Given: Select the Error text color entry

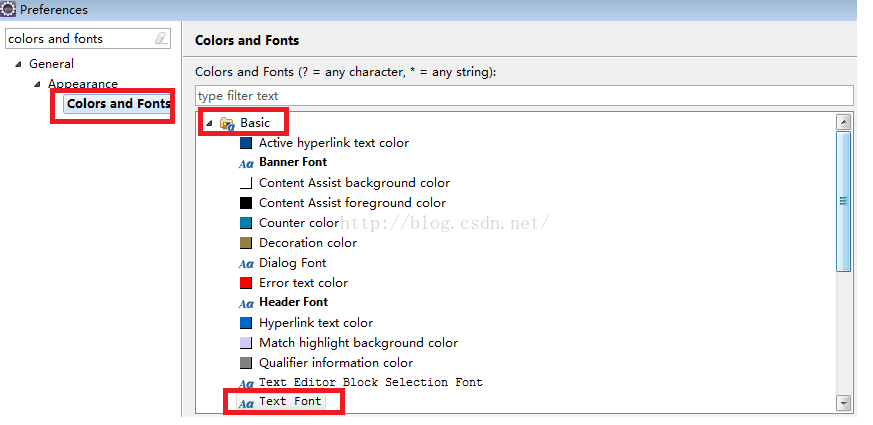Looking at the screenshot, I should pyautogui.click(x=303, y=283).
